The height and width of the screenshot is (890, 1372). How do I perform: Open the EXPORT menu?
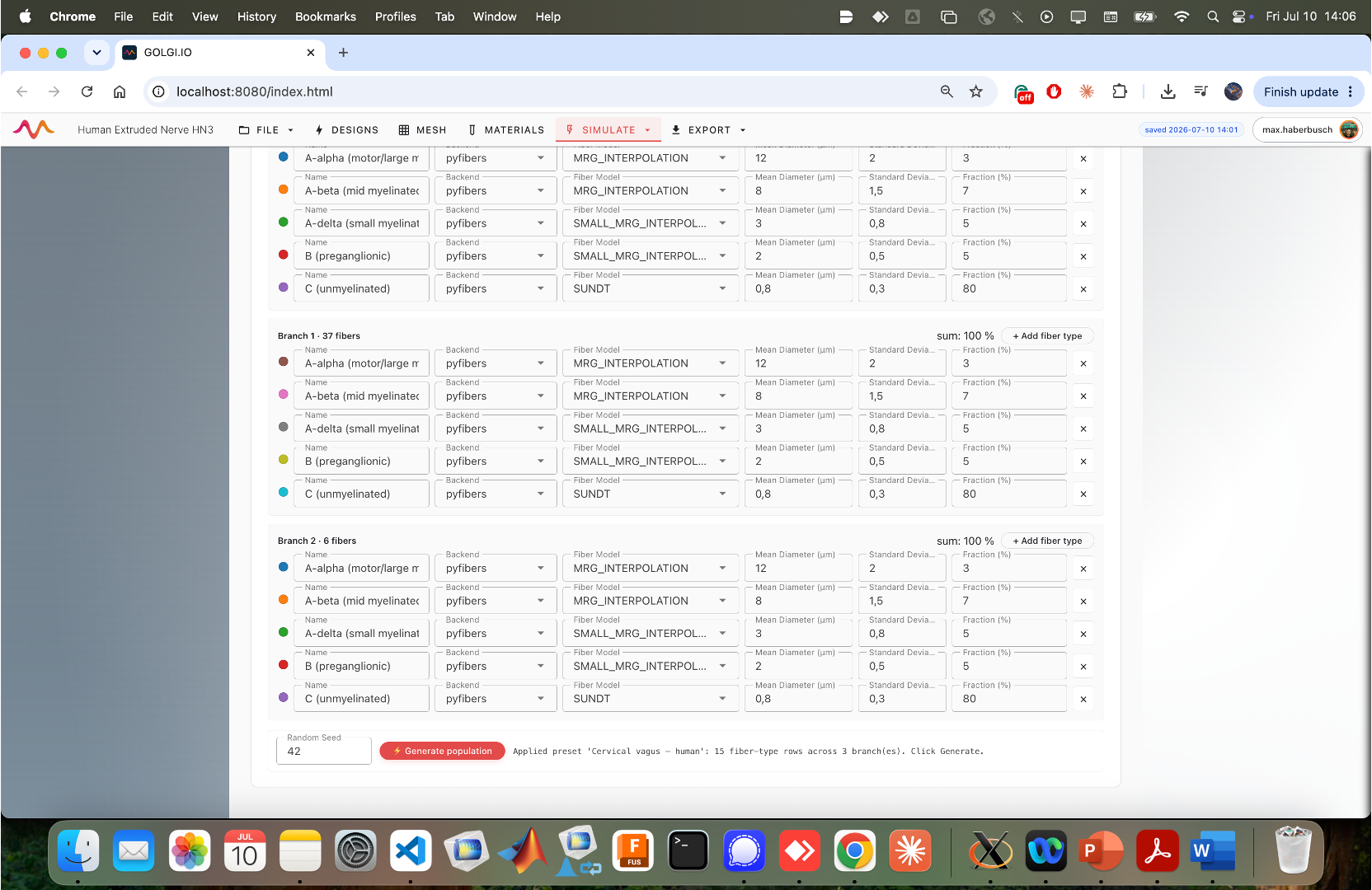(x=709, y=129)
